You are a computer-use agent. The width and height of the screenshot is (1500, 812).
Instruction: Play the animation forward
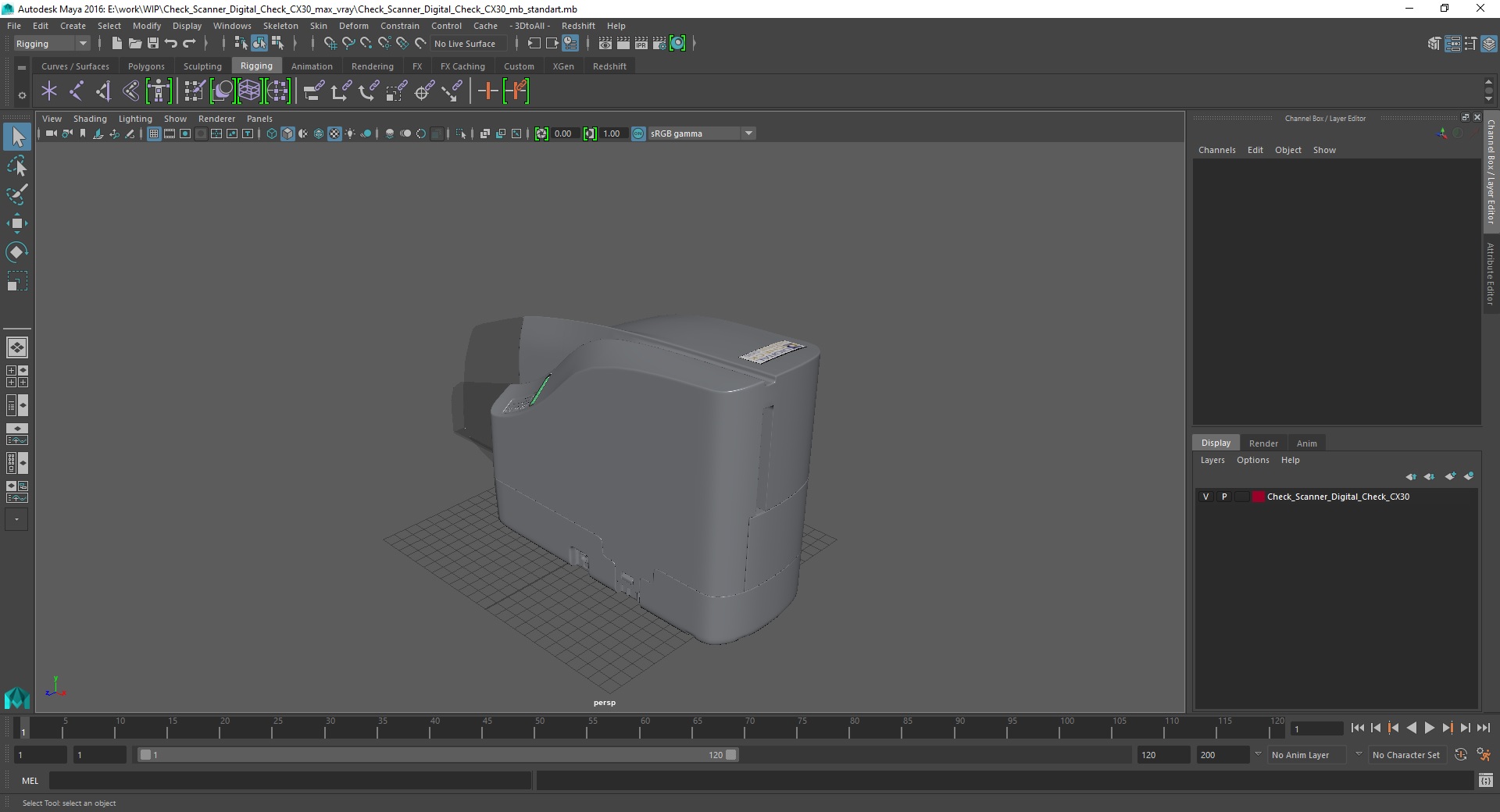pos(1429,728)
